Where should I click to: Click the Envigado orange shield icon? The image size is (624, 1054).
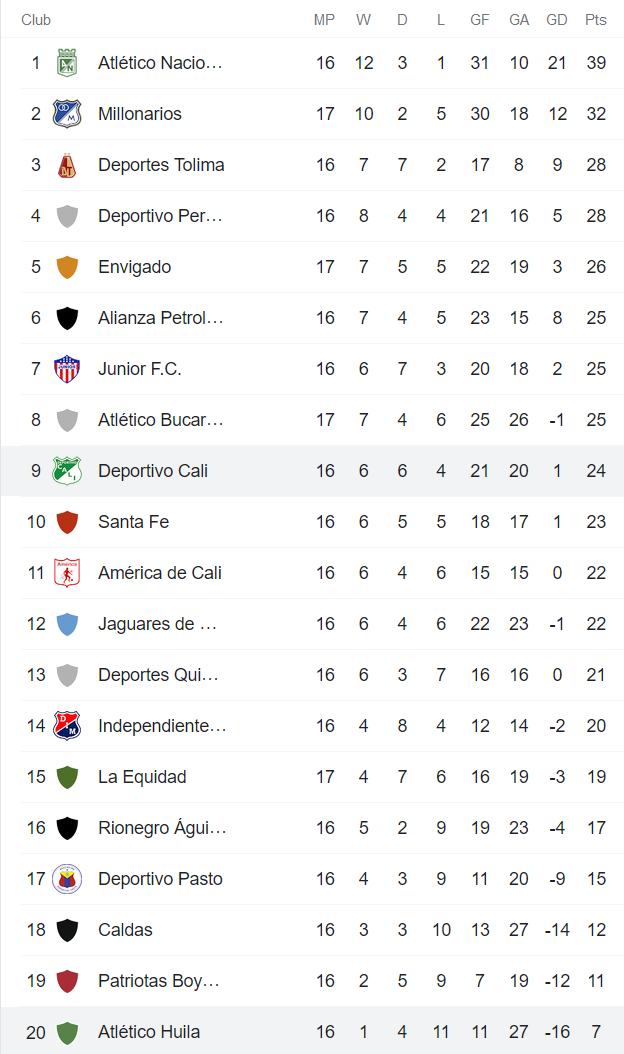(x=68, y=266)
